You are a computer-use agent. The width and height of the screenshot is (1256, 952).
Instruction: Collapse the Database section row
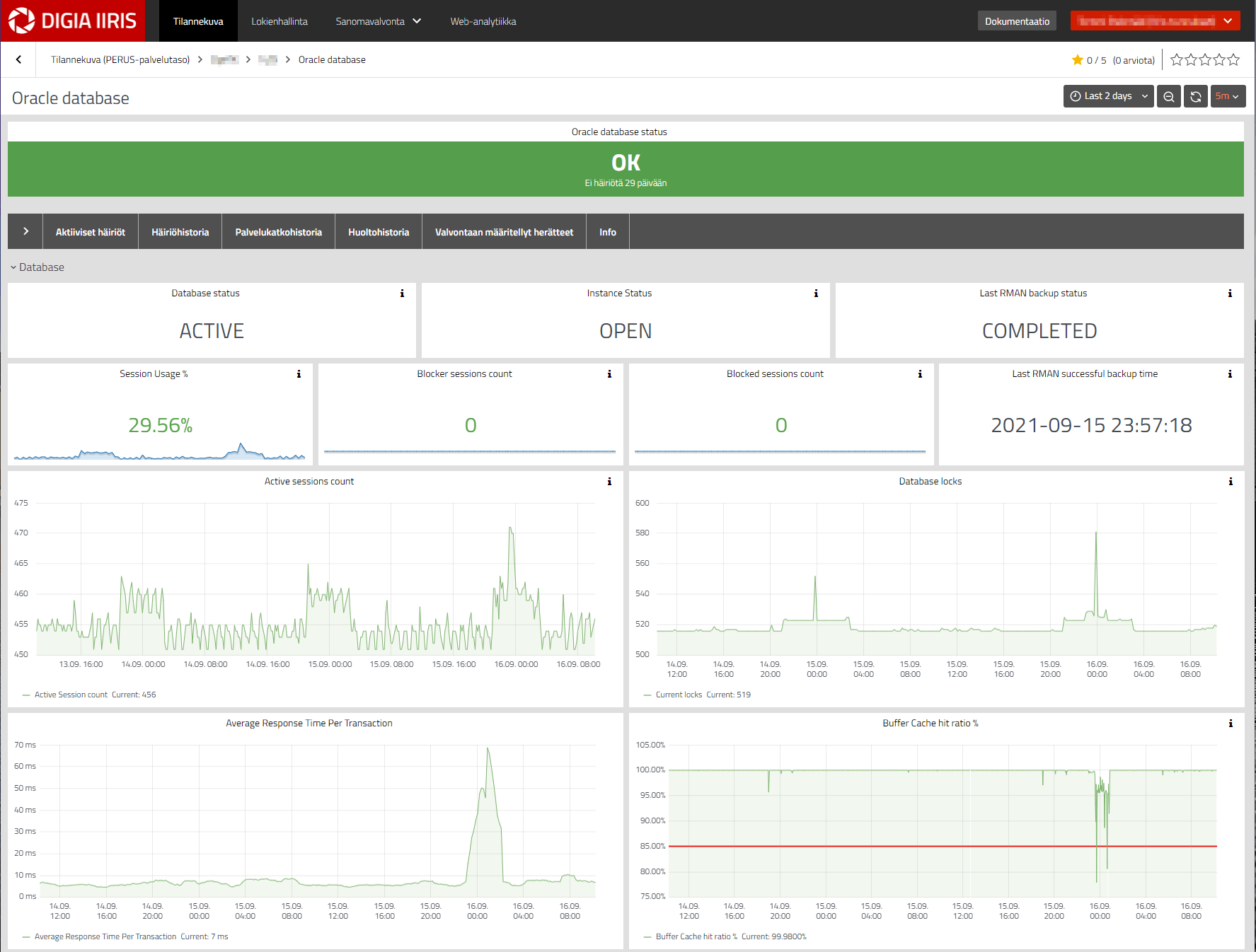tap(38, 267)
